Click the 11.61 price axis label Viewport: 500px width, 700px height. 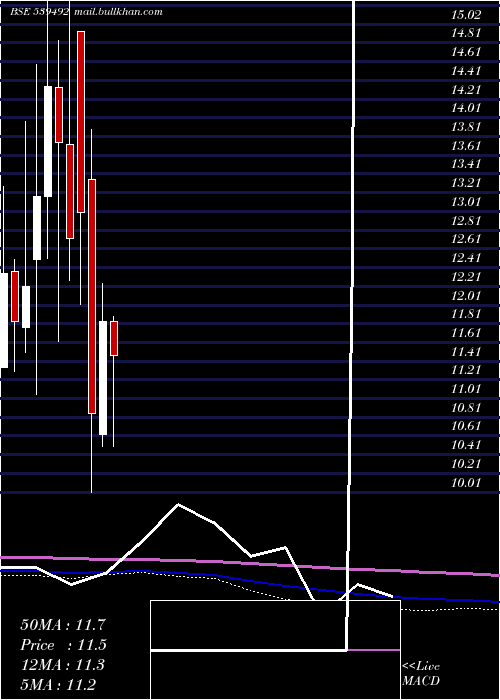pos(466,333)
